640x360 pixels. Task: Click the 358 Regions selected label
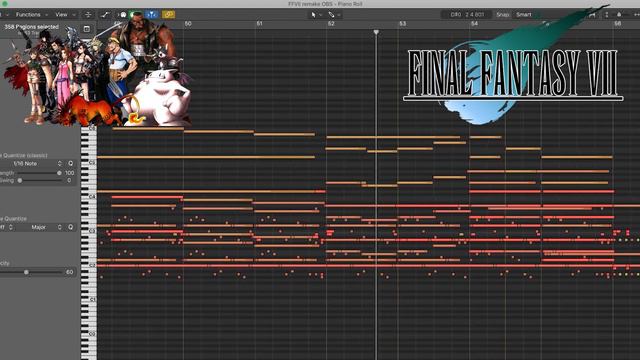(31, 27)
